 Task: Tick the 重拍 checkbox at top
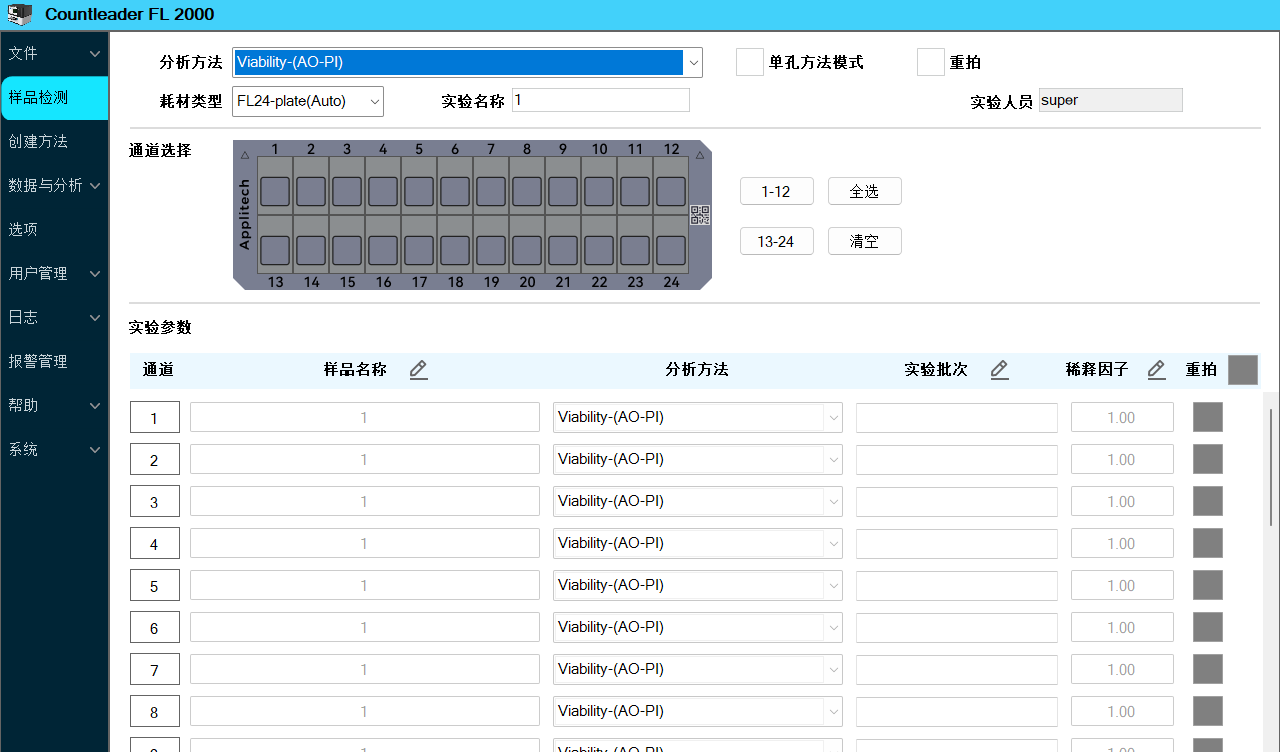tap(931, 62)
